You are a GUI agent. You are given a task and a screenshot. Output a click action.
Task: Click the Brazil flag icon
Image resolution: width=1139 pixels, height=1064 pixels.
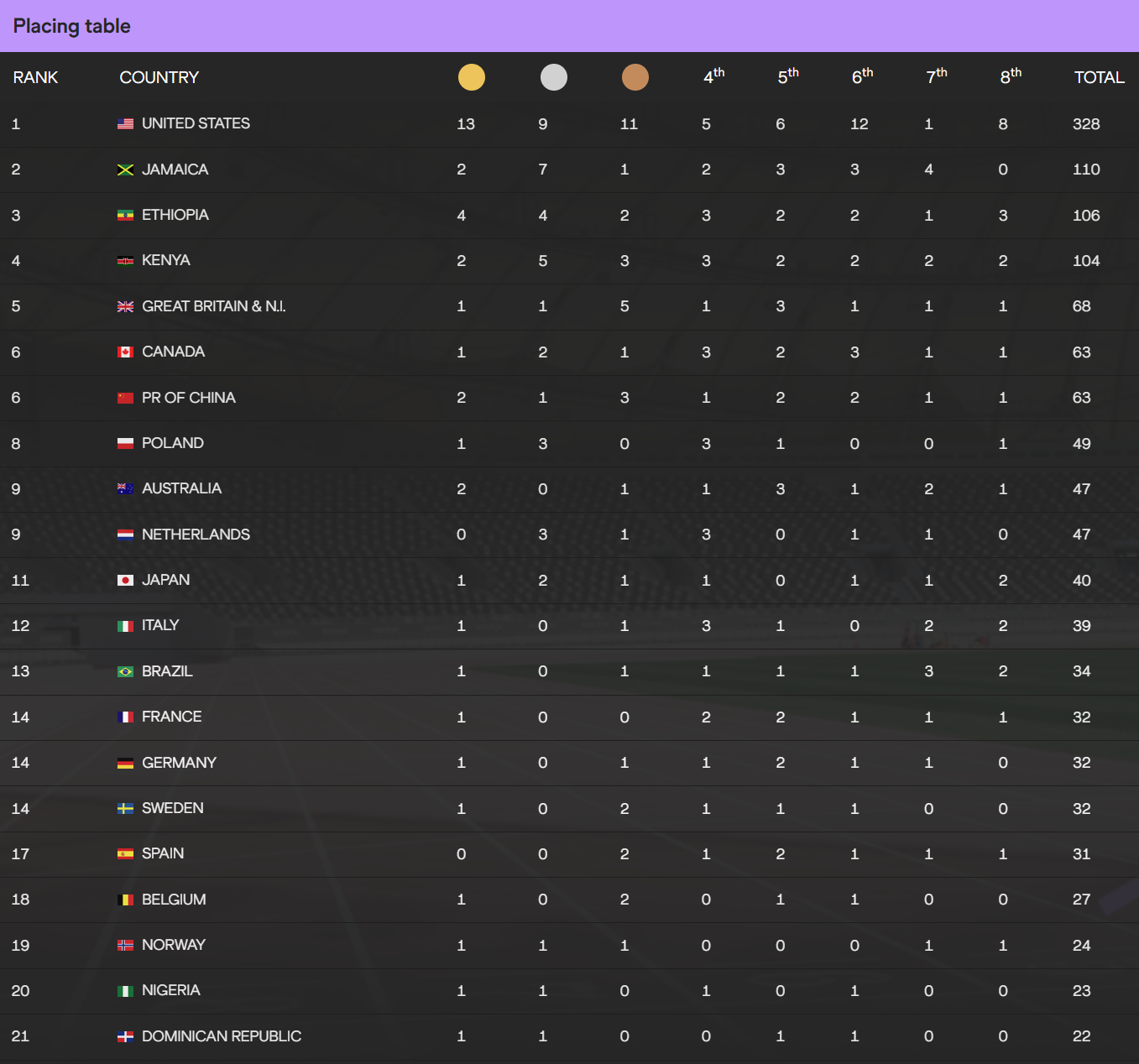[x=125, y=671]
